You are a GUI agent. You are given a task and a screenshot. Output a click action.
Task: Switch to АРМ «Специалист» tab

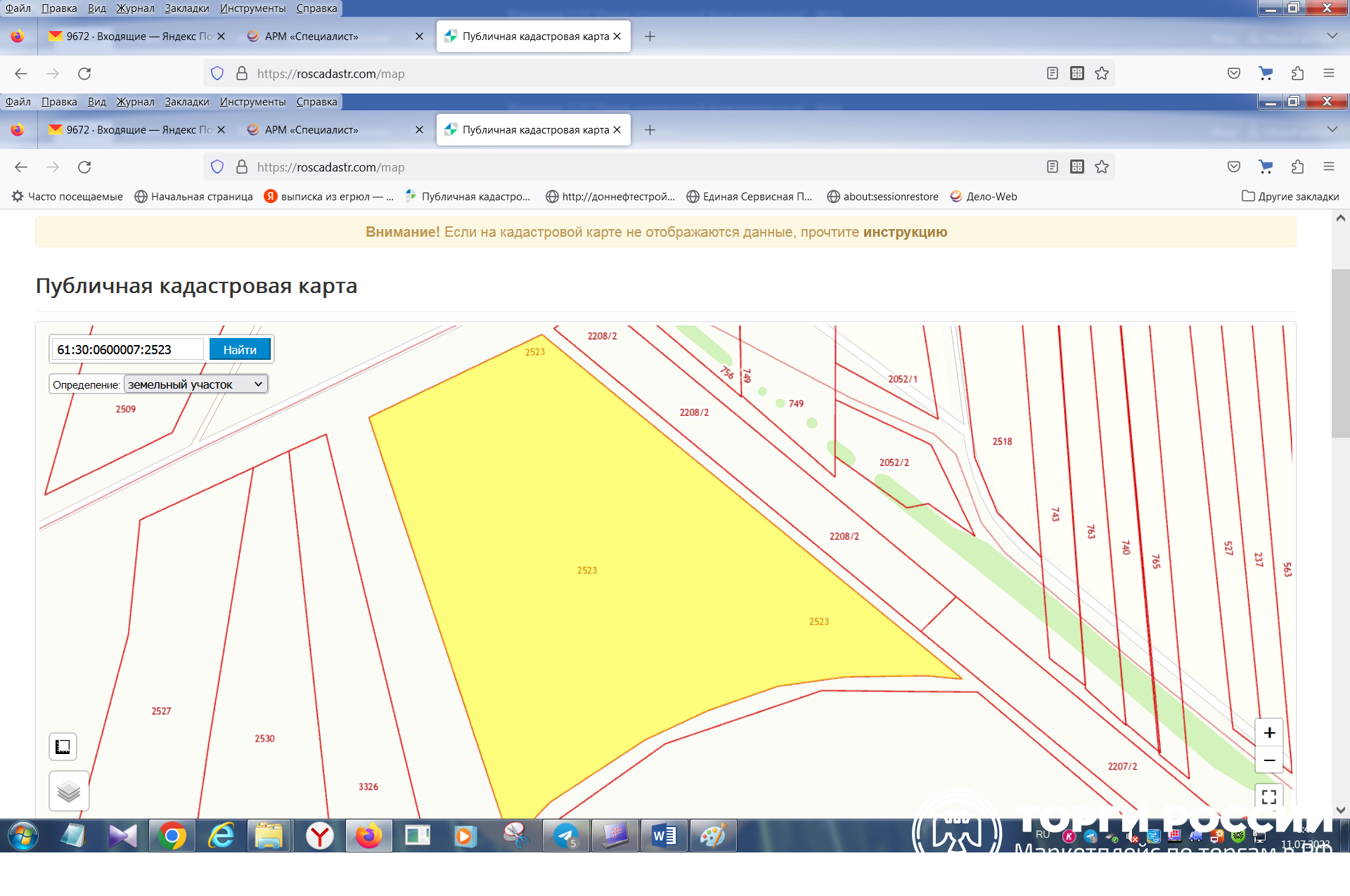pos(311,130)
